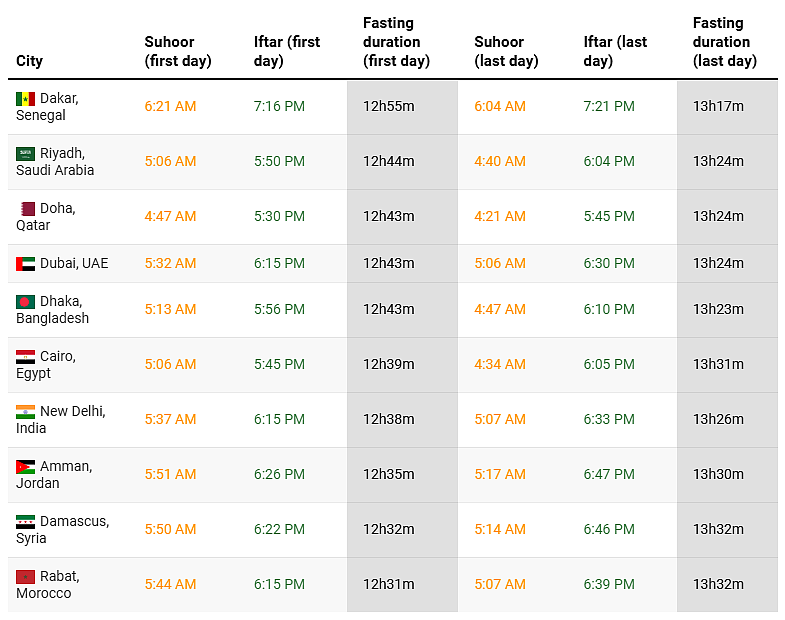This screenshot has width=785, height=620.
Task: Click the Syria flag icon
Action: [26, 521]
